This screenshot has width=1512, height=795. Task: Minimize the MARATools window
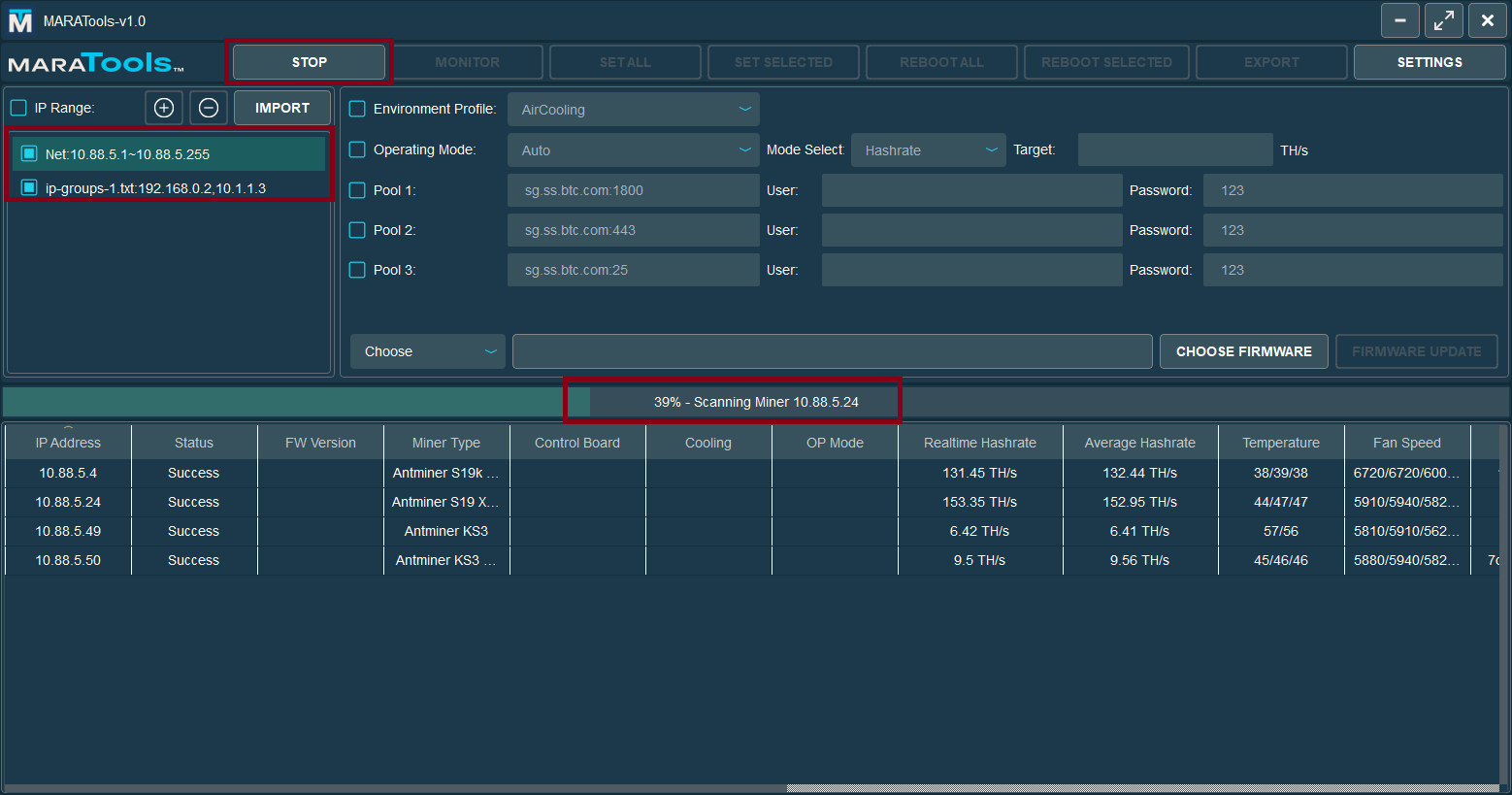pyautogui.click(x=1399, y=20)
